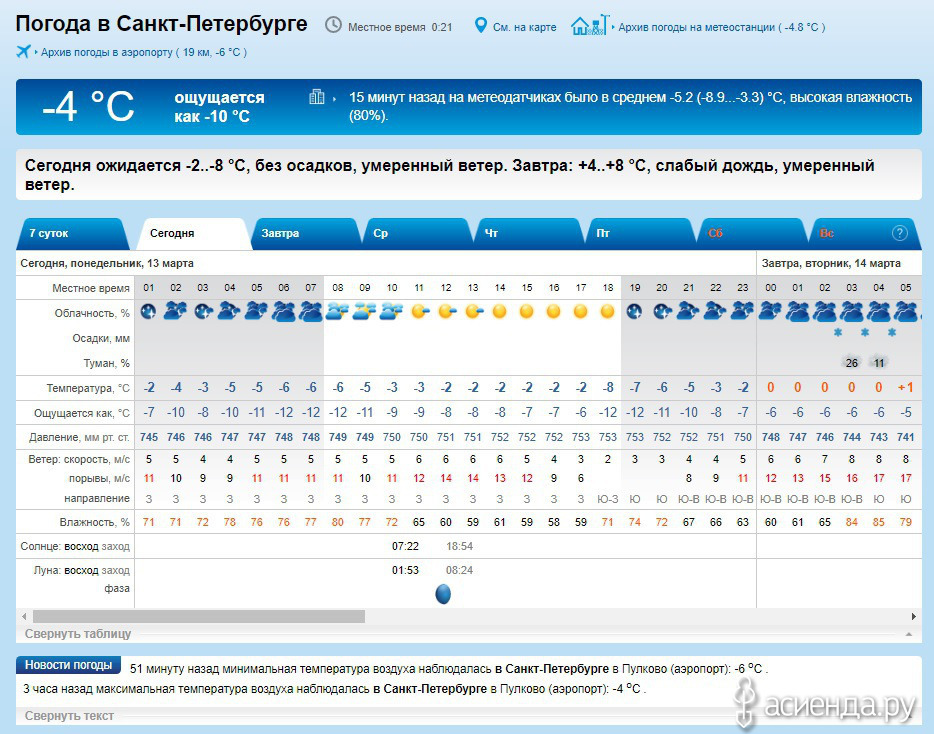934x734 pixels.
Task: Click the current temperature -4 °C
Action: click(x=88, y=107)
